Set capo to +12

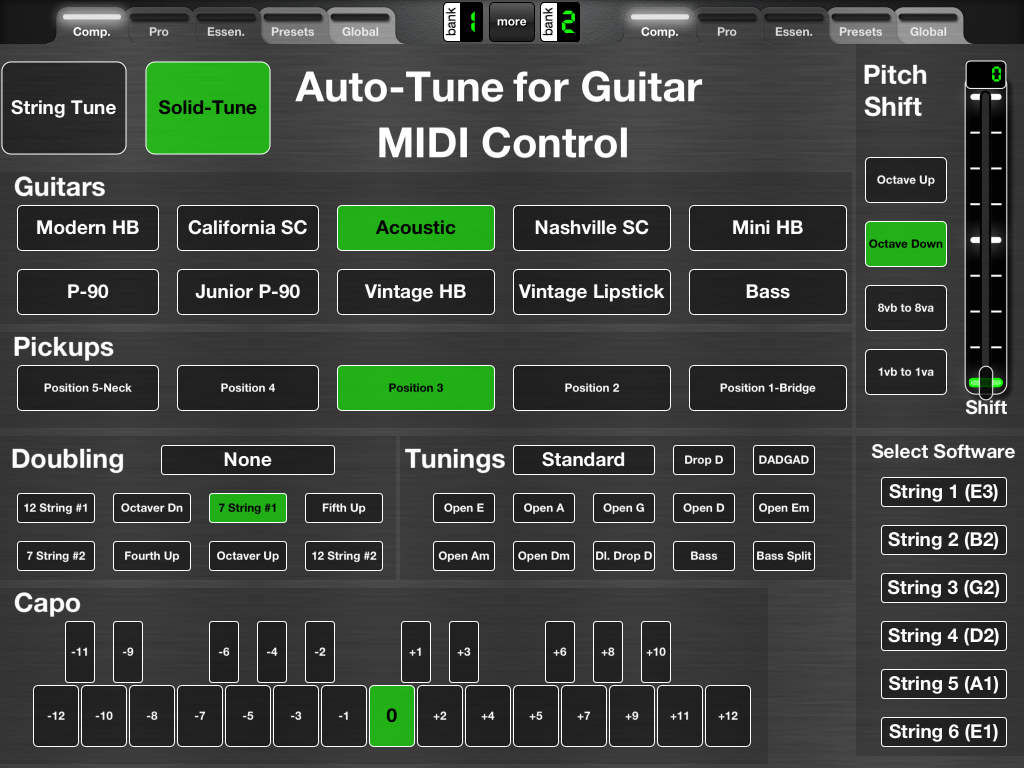coord(728,716)
